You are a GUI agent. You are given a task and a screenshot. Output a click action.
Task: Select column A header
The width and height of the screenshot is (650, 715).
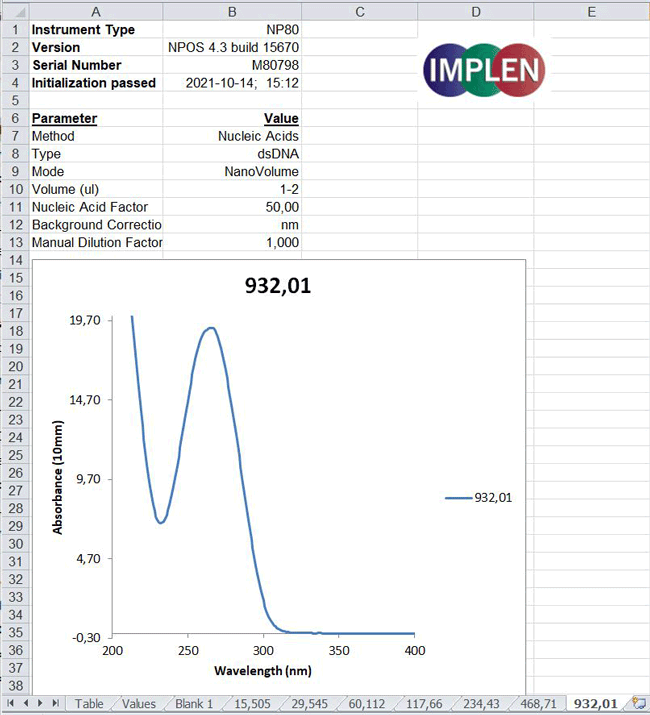96,11
